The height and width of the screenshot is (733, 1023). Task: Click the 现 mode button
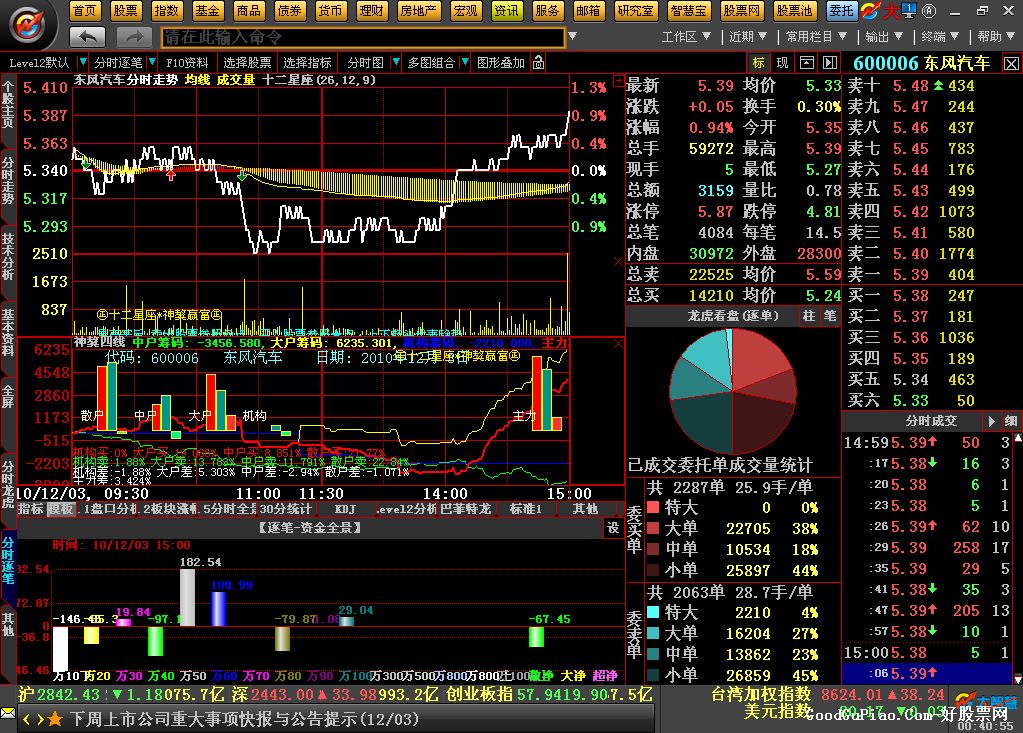point(782,63)
